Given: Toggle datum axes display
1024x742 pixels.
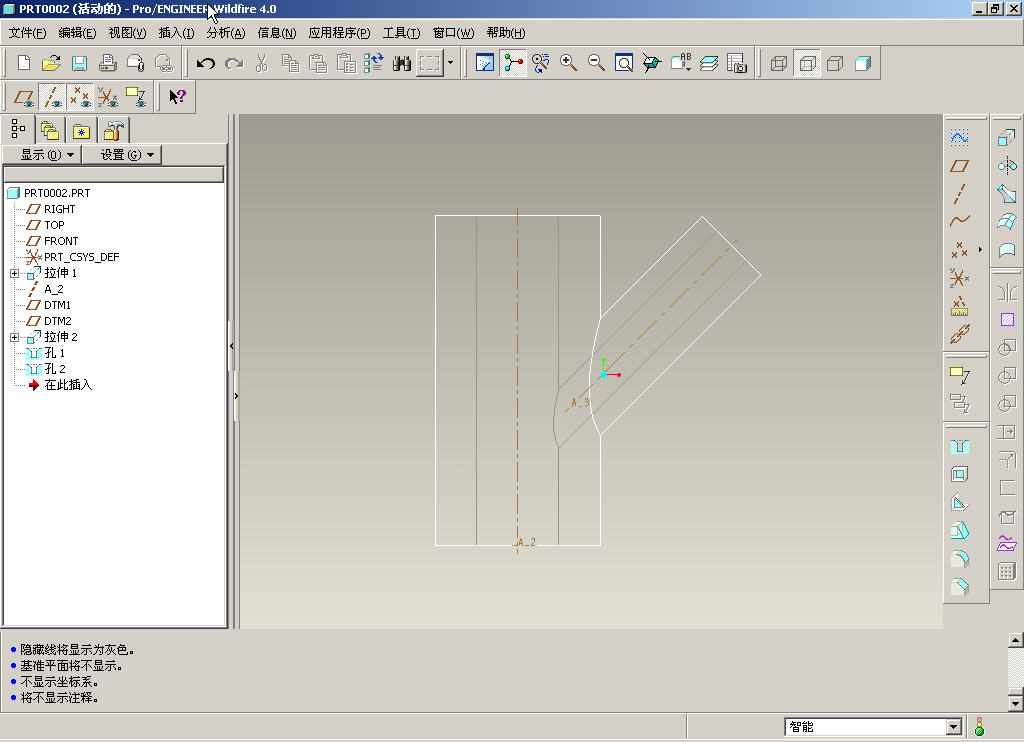Looking at the screenshot, I should (x=52, y=97).
